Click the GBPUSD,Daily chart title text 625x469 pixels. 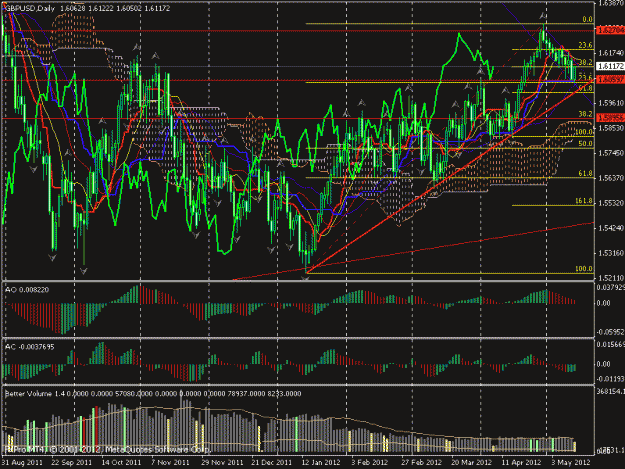click(29, 8)
